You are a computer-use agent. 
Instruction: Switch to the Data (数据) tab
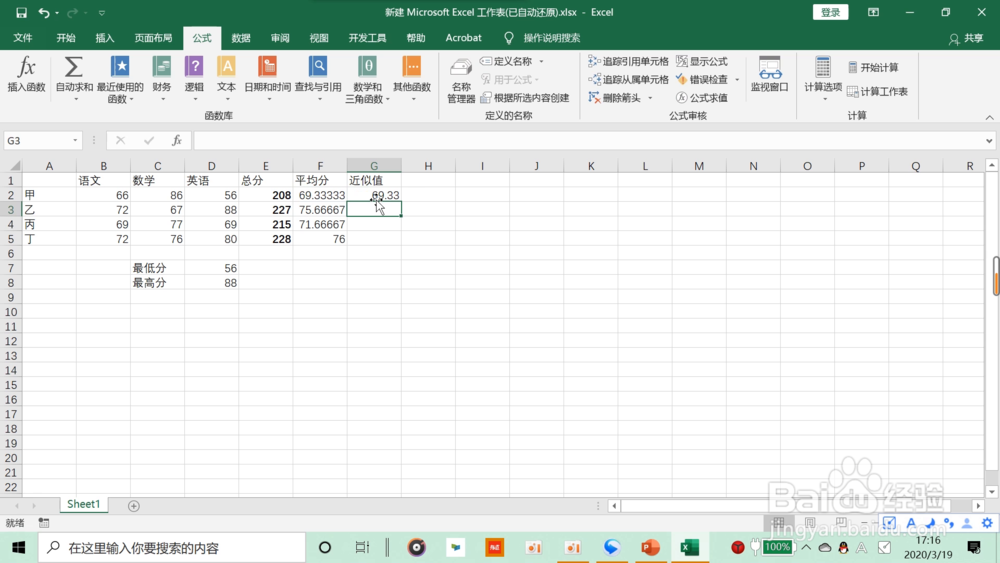pos(240,38)
